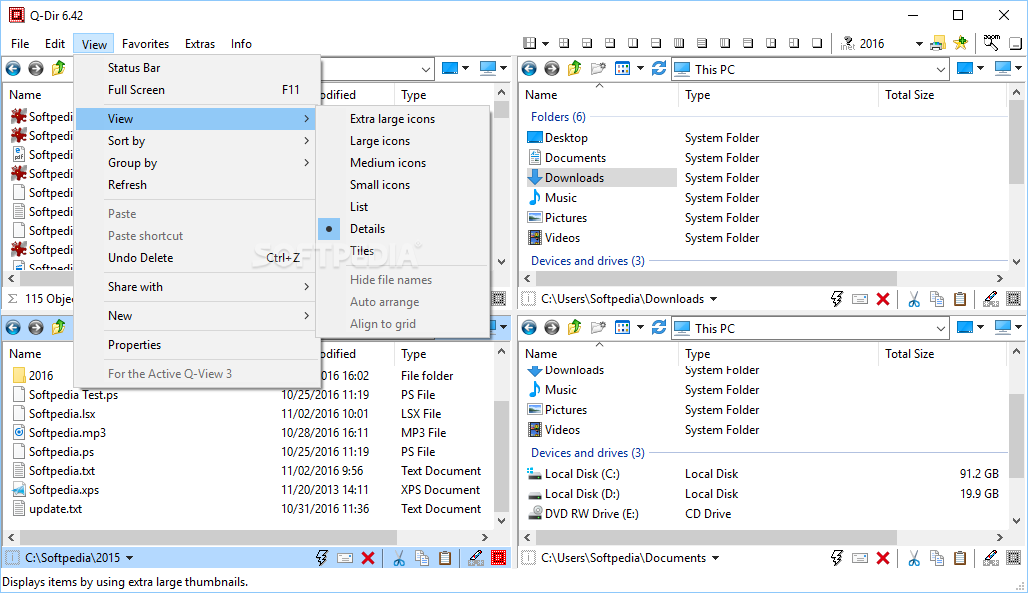Open the Info menu

[x=241, y=44]
